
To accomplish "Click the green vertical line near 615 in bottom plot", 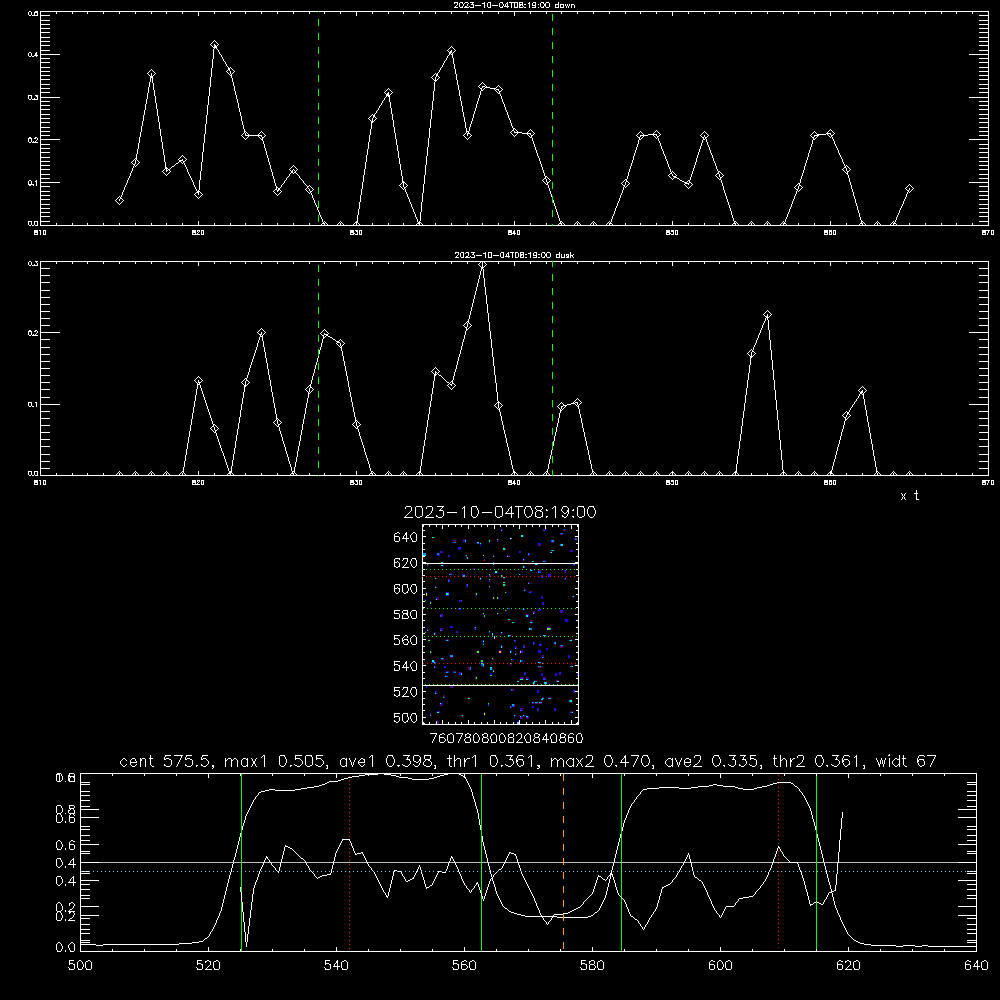I will click(x=816, y=861).
